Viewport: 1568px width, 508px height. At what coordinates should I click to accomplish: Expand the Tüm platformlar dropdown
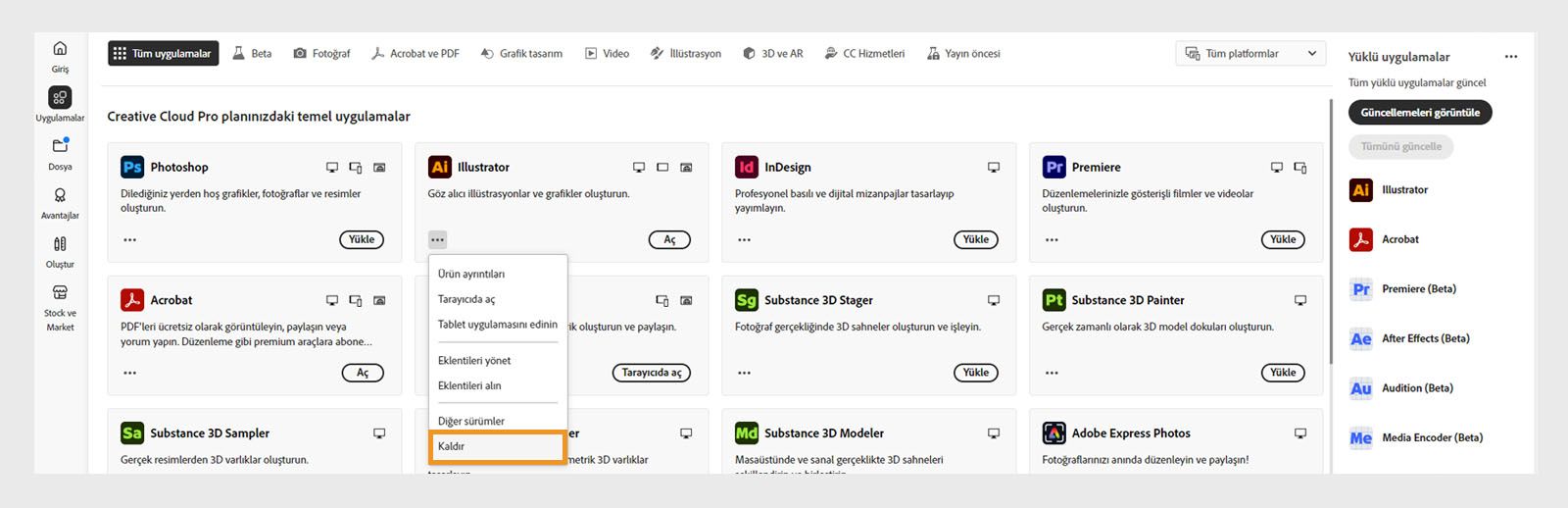coord(1250,54)
